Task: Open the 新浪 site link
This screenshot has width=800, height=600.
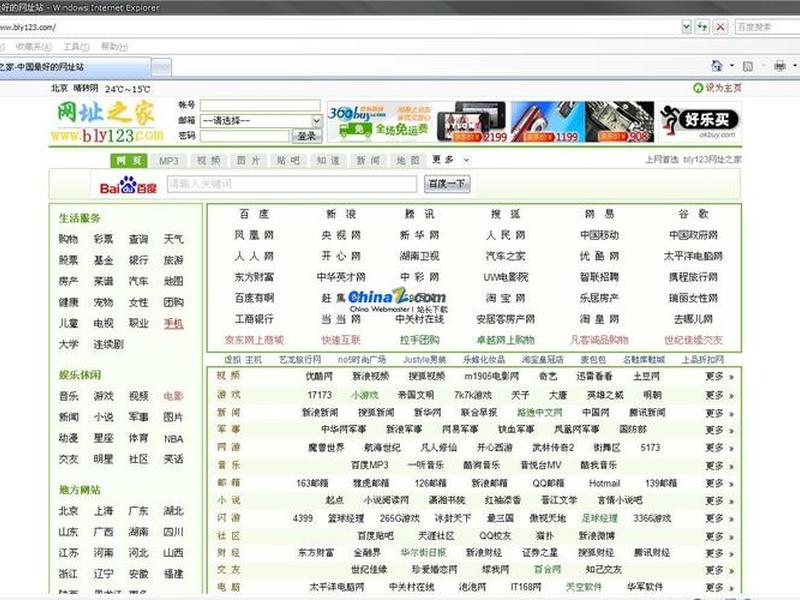Action: 341,214
